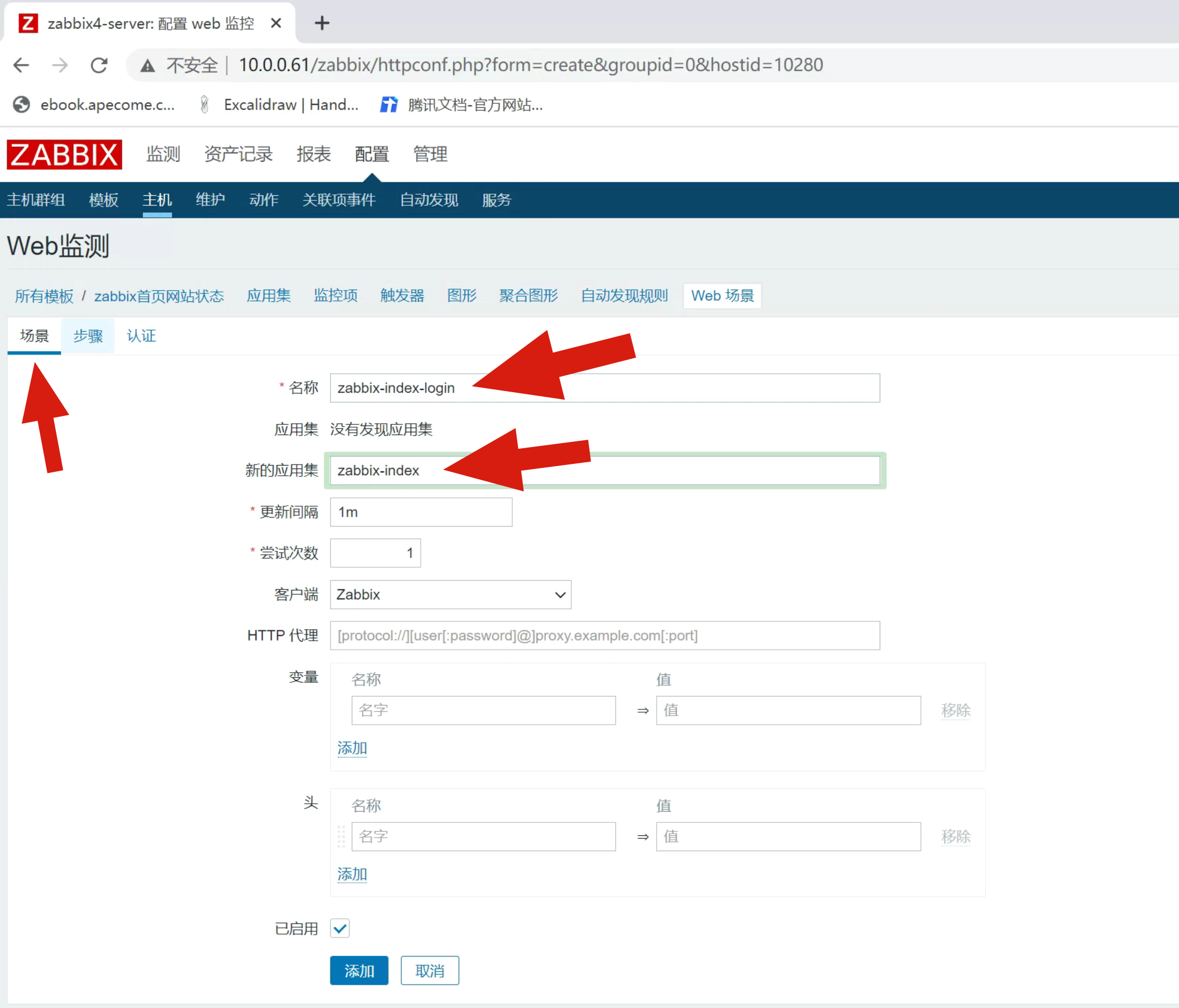This screenshot has width=1179, height=1008.
Task: Click the browser forward arrow
Action: point(60,65)
